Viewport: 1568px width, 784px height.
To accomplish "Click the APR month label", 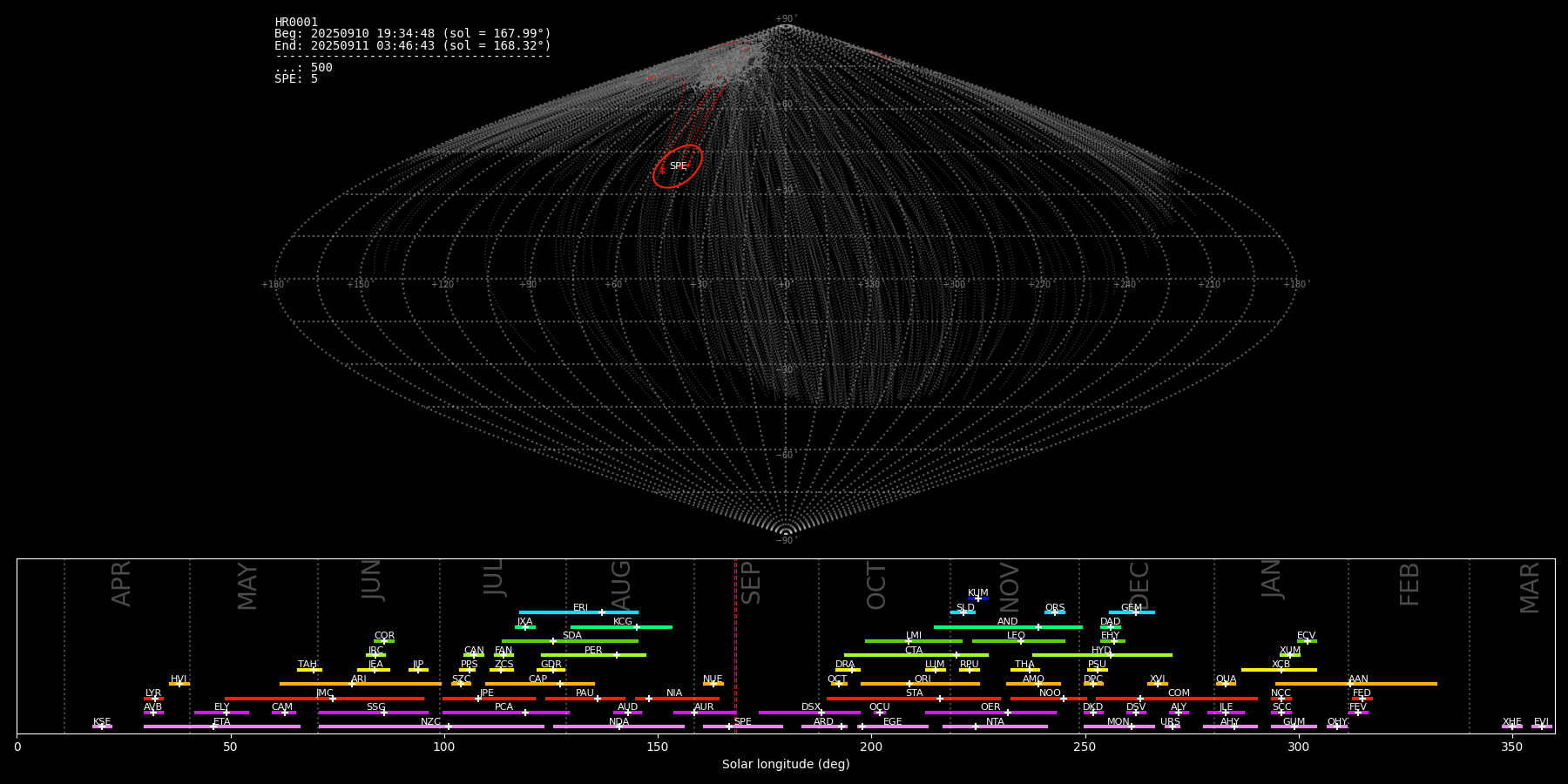I will pos(121,584).
